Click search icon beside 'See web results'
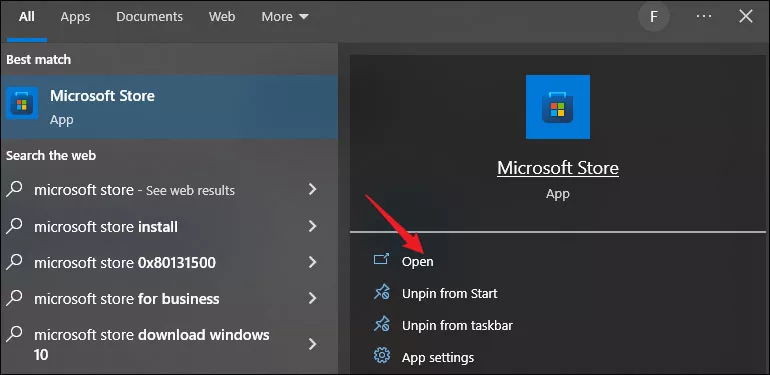This screenshot has width=770, height=375. 14,189
